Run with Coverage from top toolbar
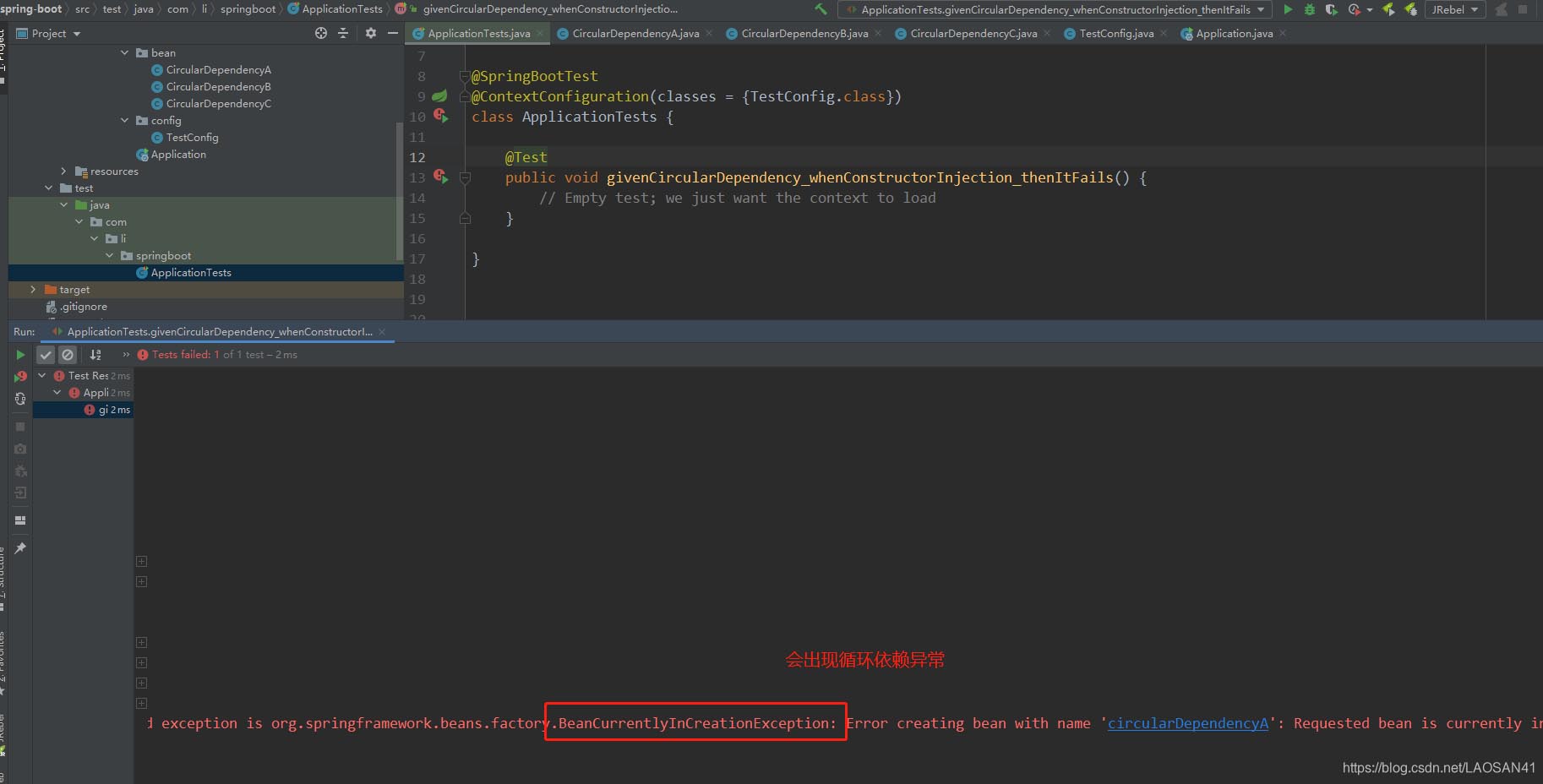The image size is (1543, 784). 1331,9
